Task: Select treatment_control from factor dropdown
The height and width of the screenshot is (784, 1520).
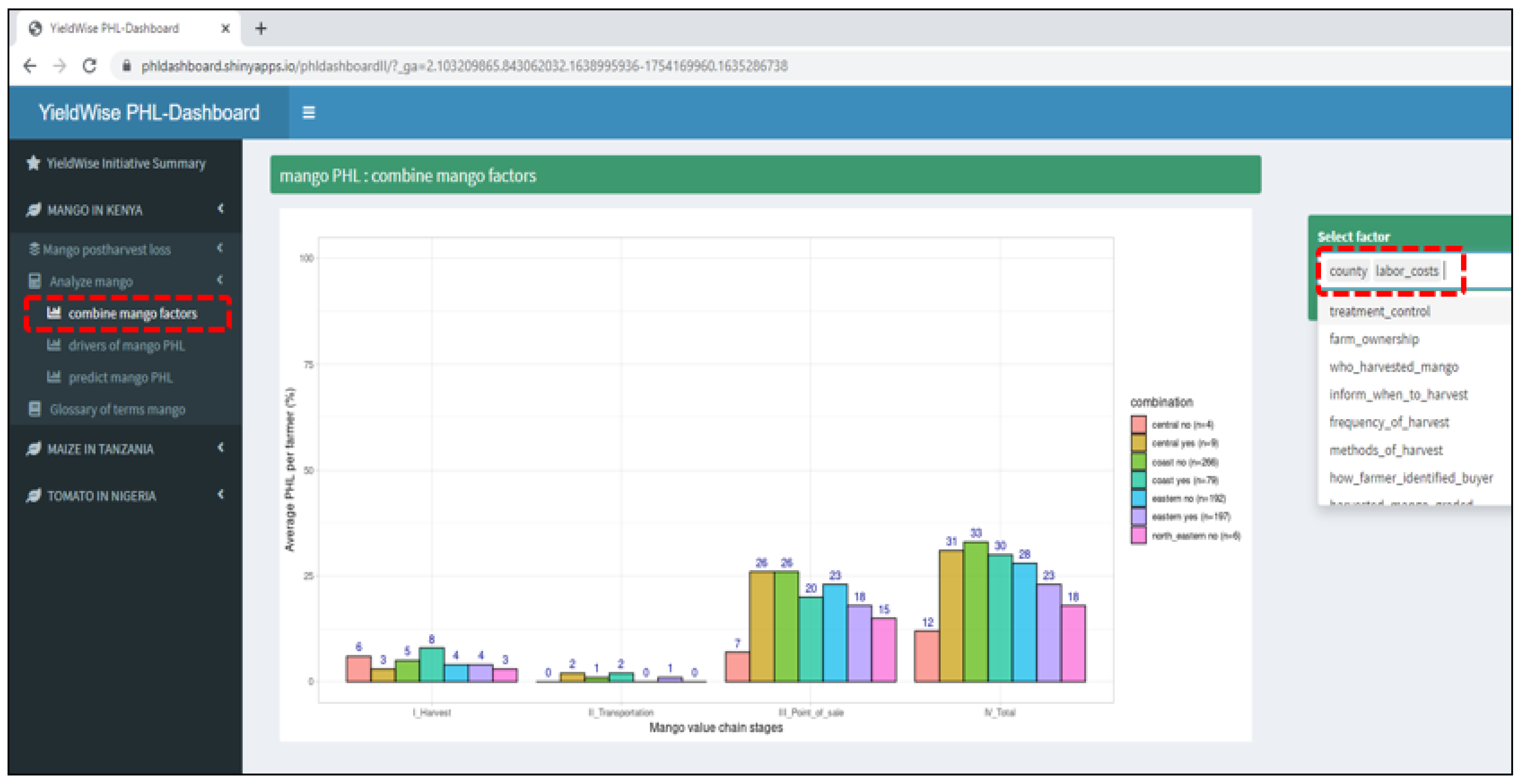Action: click(1379, 311)
